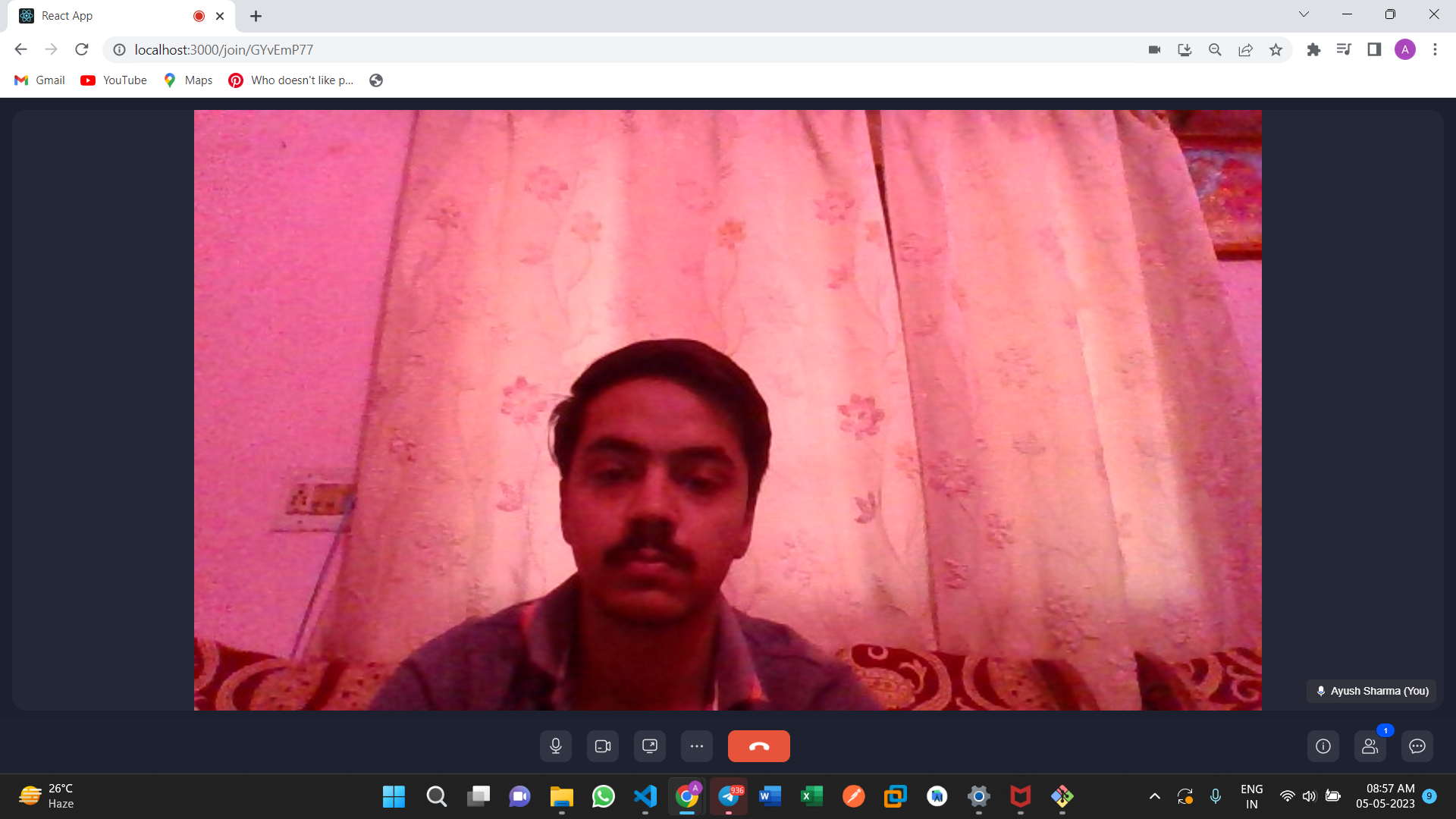This screenshot has height=819, width=1456.
Task: Open the Chrome three-dot menu
Action: tap(1435, 49)
